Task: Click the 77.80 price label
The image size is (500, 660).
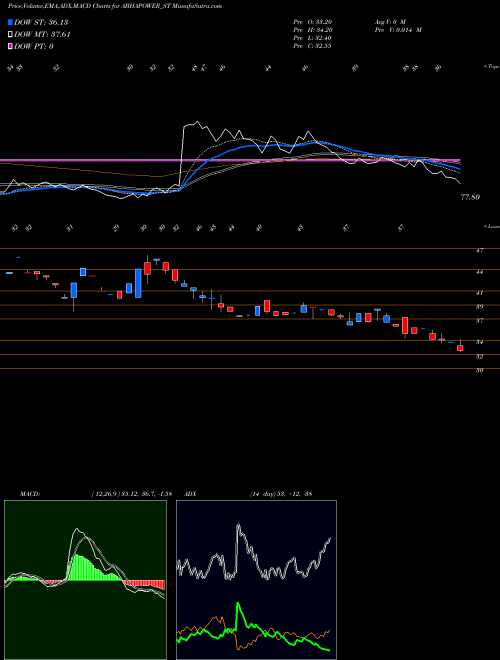Action: click(470, 197)
